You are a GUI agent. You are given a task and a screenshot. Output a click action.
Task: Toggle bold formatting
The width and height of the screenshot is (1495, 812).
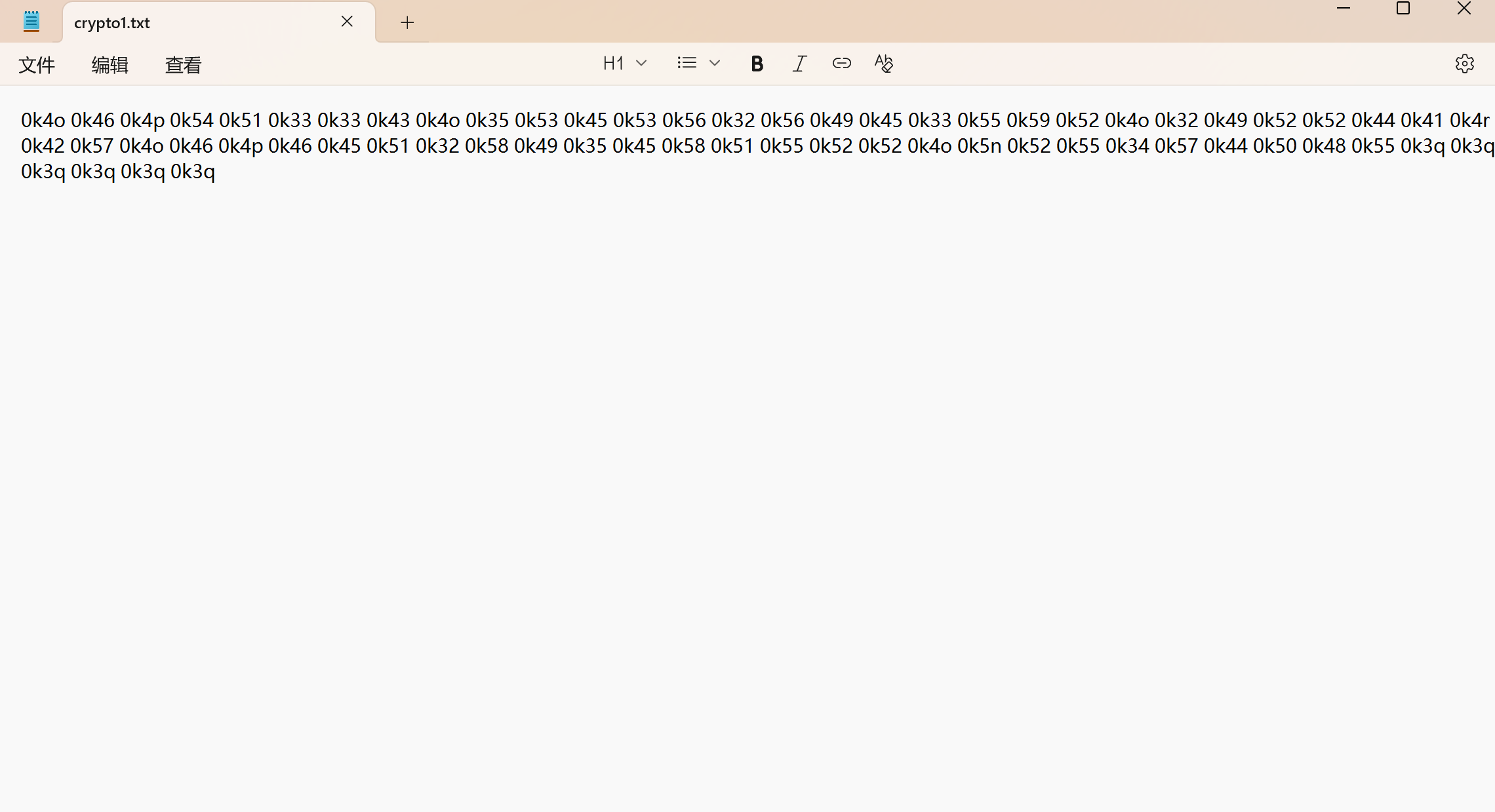[x=757, y=64]
